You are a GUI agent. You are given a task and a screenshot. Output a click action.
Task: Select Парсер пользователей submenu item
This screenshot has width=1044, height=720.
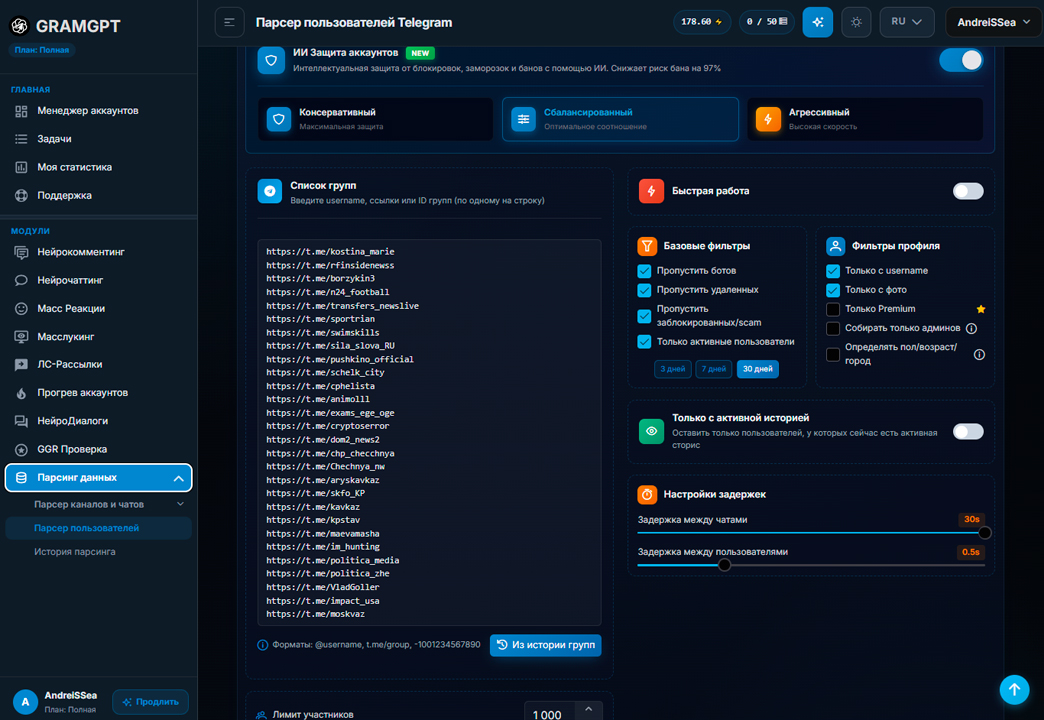99,528
